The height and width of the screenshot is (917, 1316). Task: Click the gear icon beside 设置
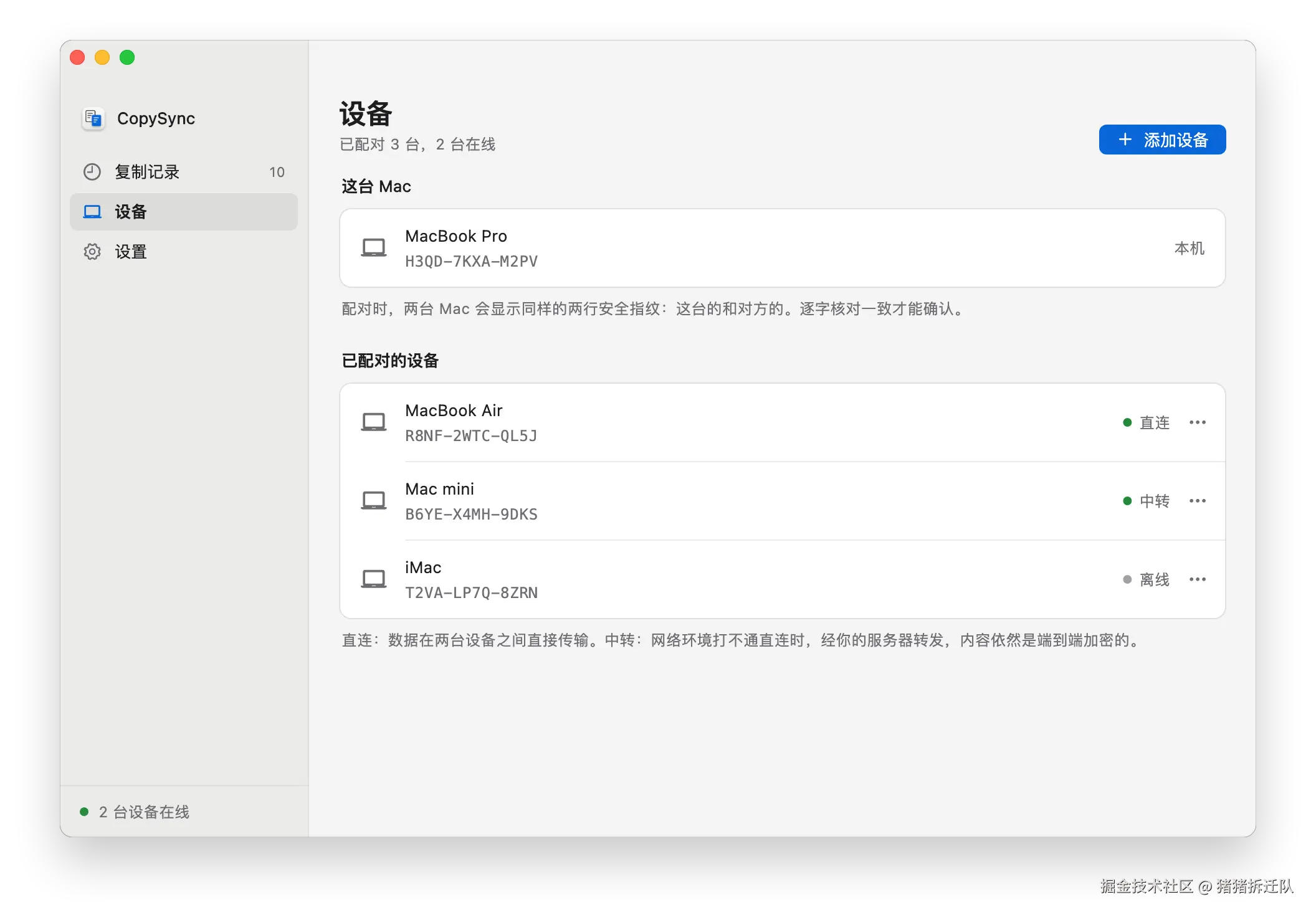point(92,252)
